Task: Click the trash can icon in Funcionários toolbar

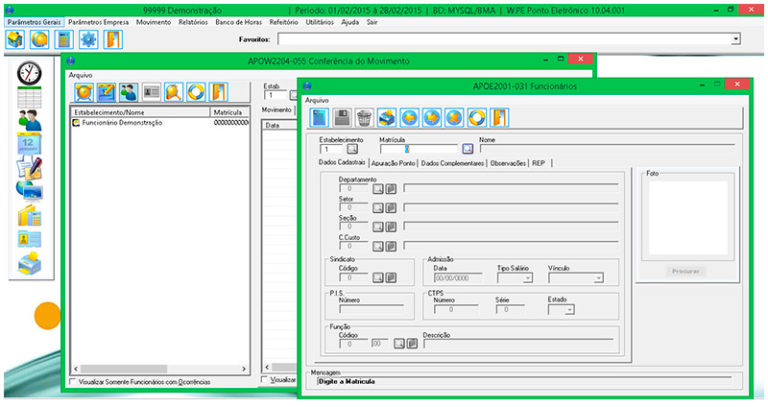Action: pyautogui.click(x=364, y=118)
